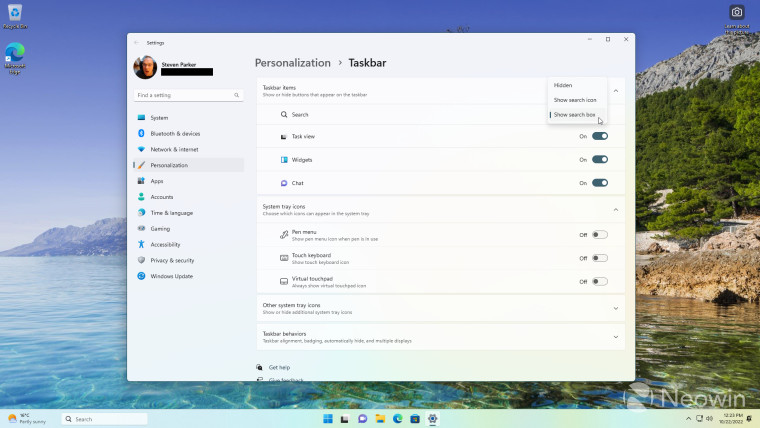This screenshot has height=428, width=760.
Task: Open Task View from the taskbar
Action: 345,419
